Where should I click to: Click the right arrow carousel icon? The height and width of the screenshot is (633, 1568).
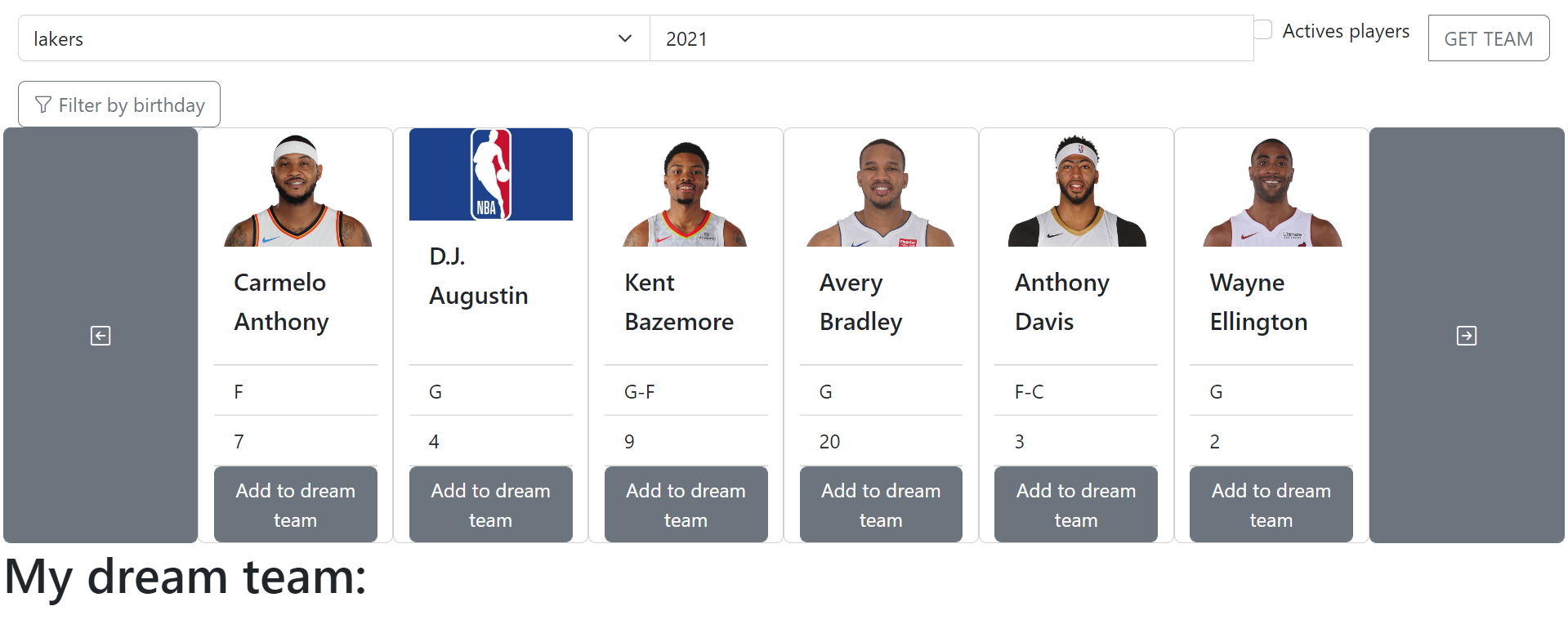tap(1466, 335)
